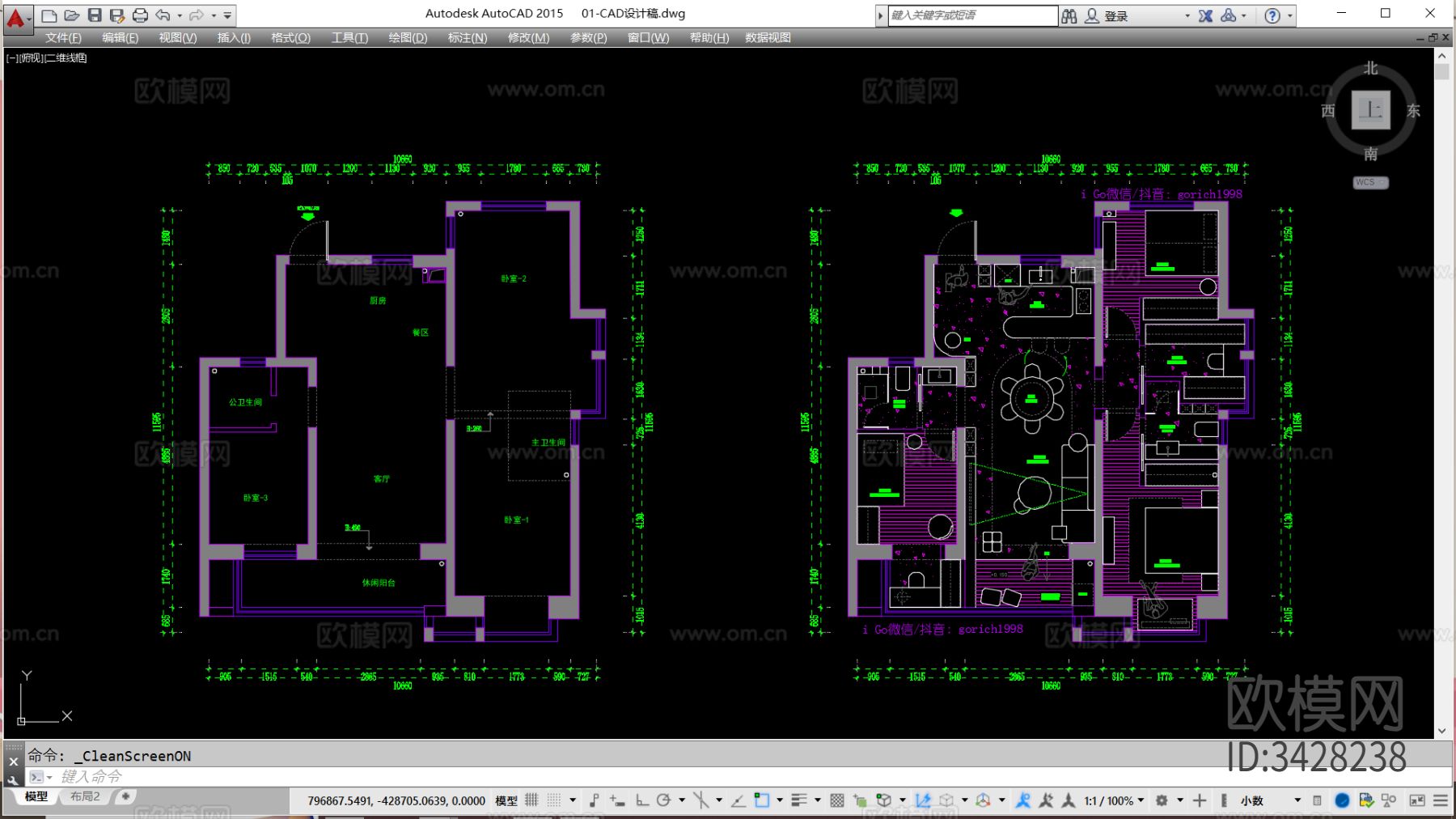1456x819 pixels.
Task: Click the Autodesk 360 triangle icon
Action: click(x=1229, y=15)
